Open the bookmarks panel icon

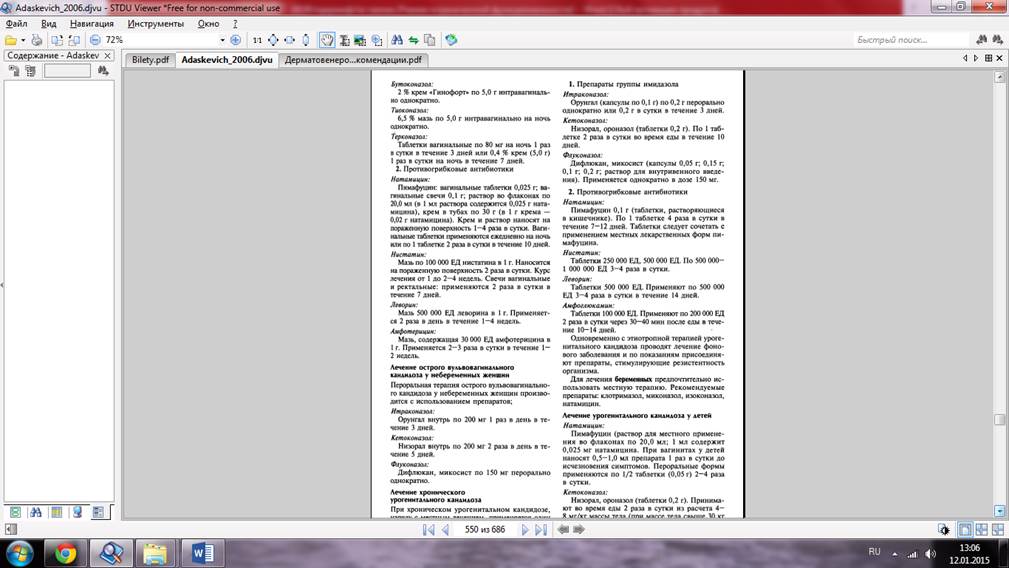coord(77,512)
